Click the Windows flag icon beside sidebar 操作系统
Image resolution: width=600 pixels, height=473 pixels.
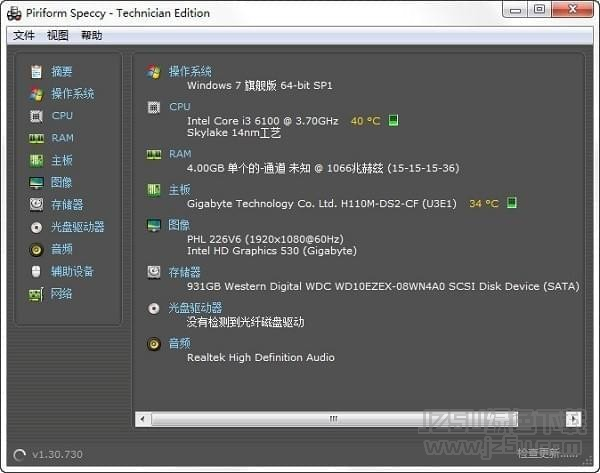pos(36,94)
